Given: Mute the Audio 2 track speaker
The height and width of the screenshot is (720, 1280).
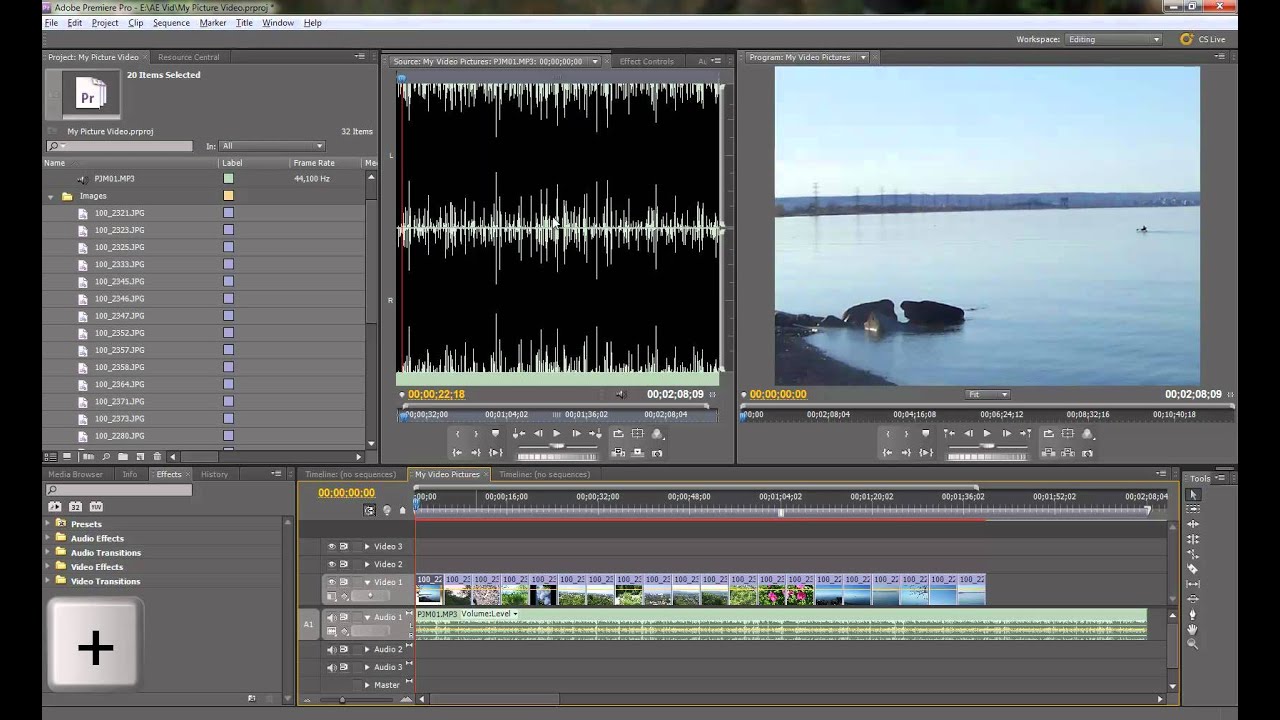Looking at the screenshot, I should tap(332, 649).
